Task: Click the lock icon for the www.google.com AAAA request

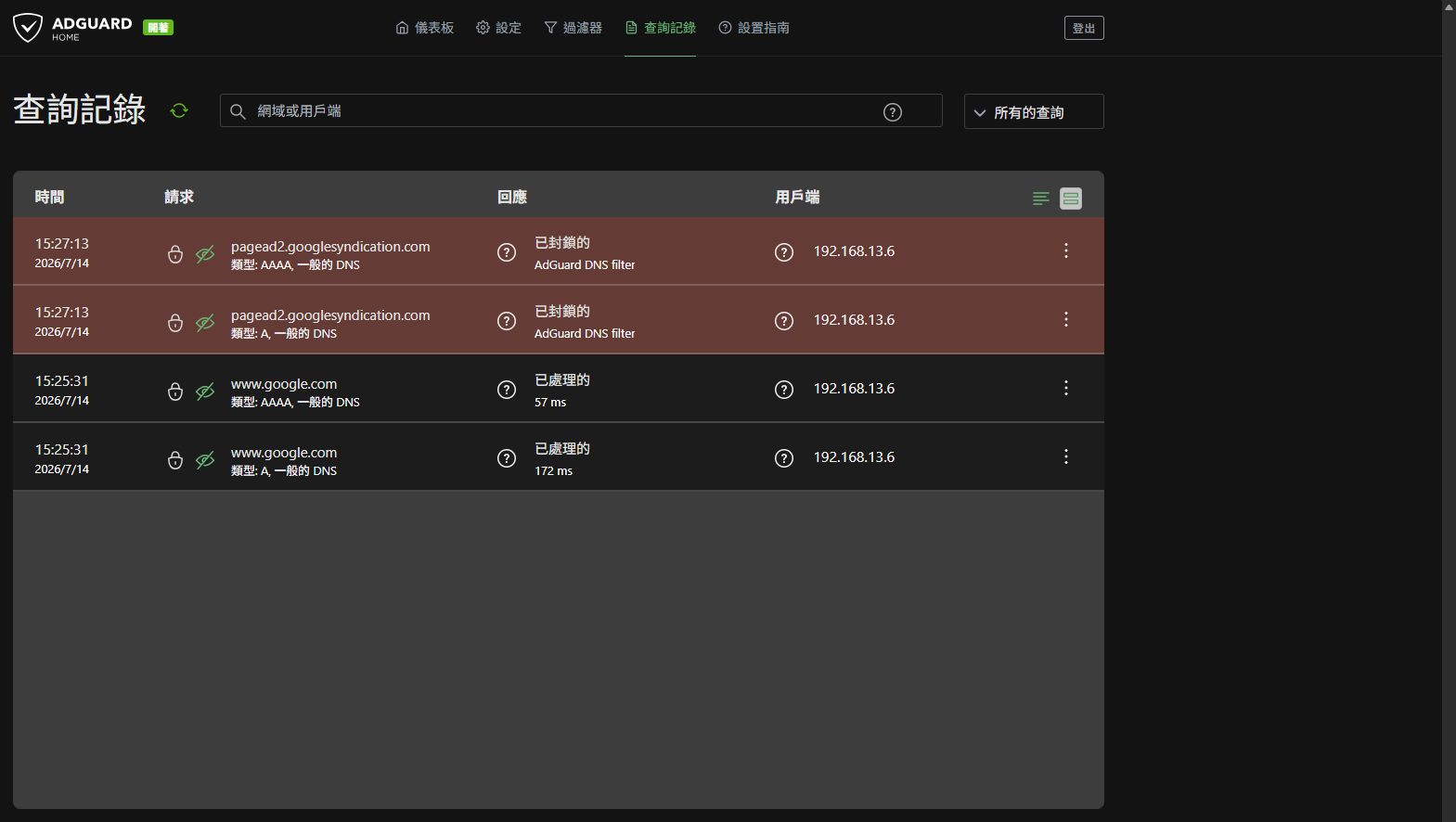Action: tap(175, 391)
